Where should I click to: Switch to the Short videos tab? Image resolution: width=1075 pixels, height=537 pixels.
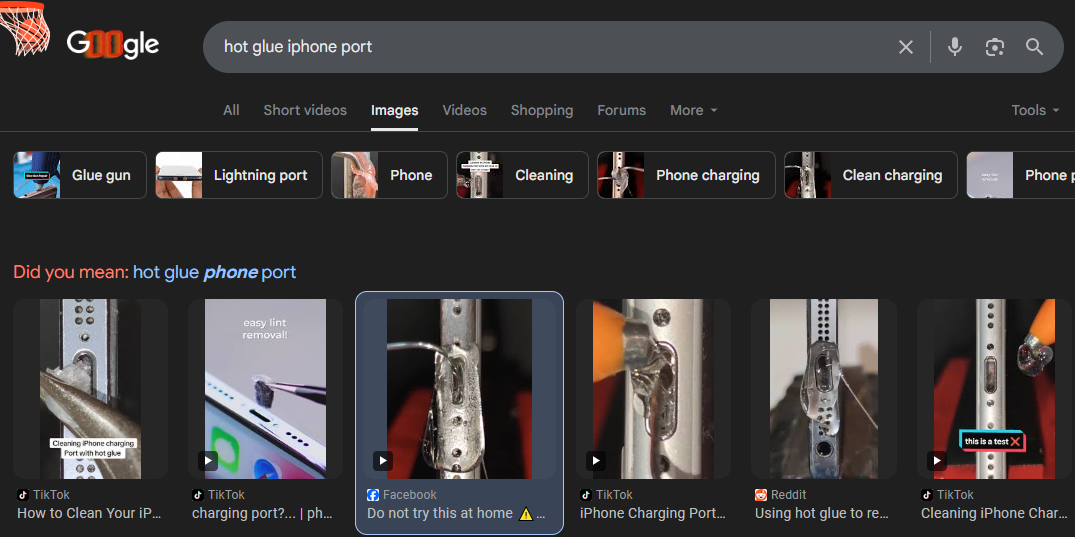[x=305, y=110]
